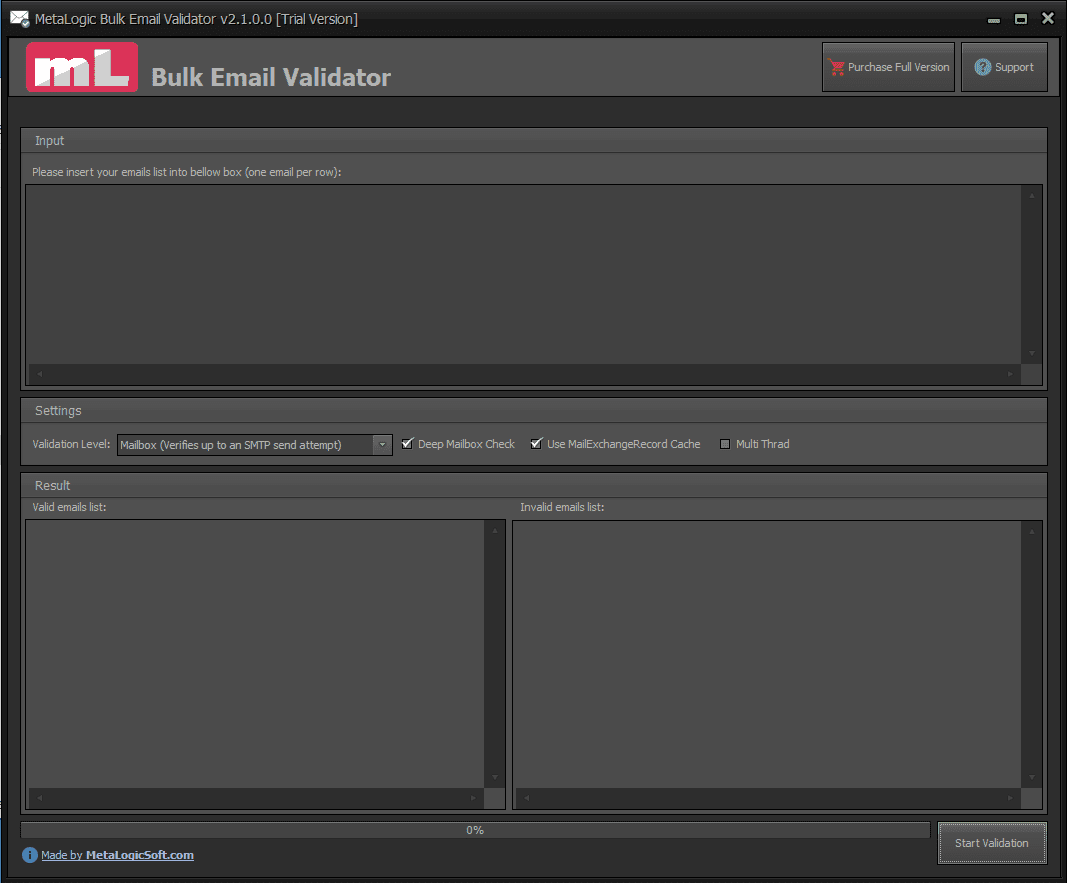
Task: Click input box scroll up arrow
Action: coord(1032,195)
